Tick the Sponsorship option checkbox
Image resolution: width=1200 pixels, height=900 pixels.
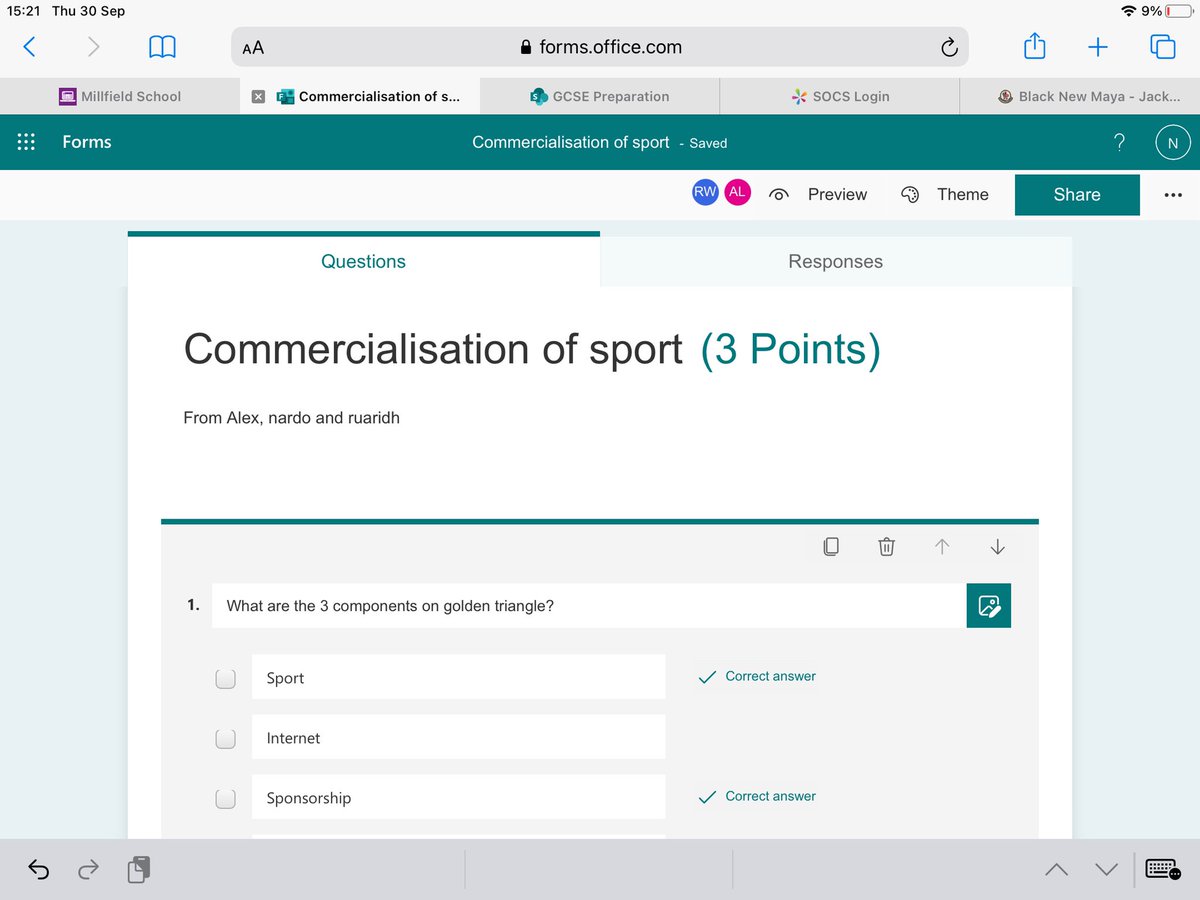225,799
